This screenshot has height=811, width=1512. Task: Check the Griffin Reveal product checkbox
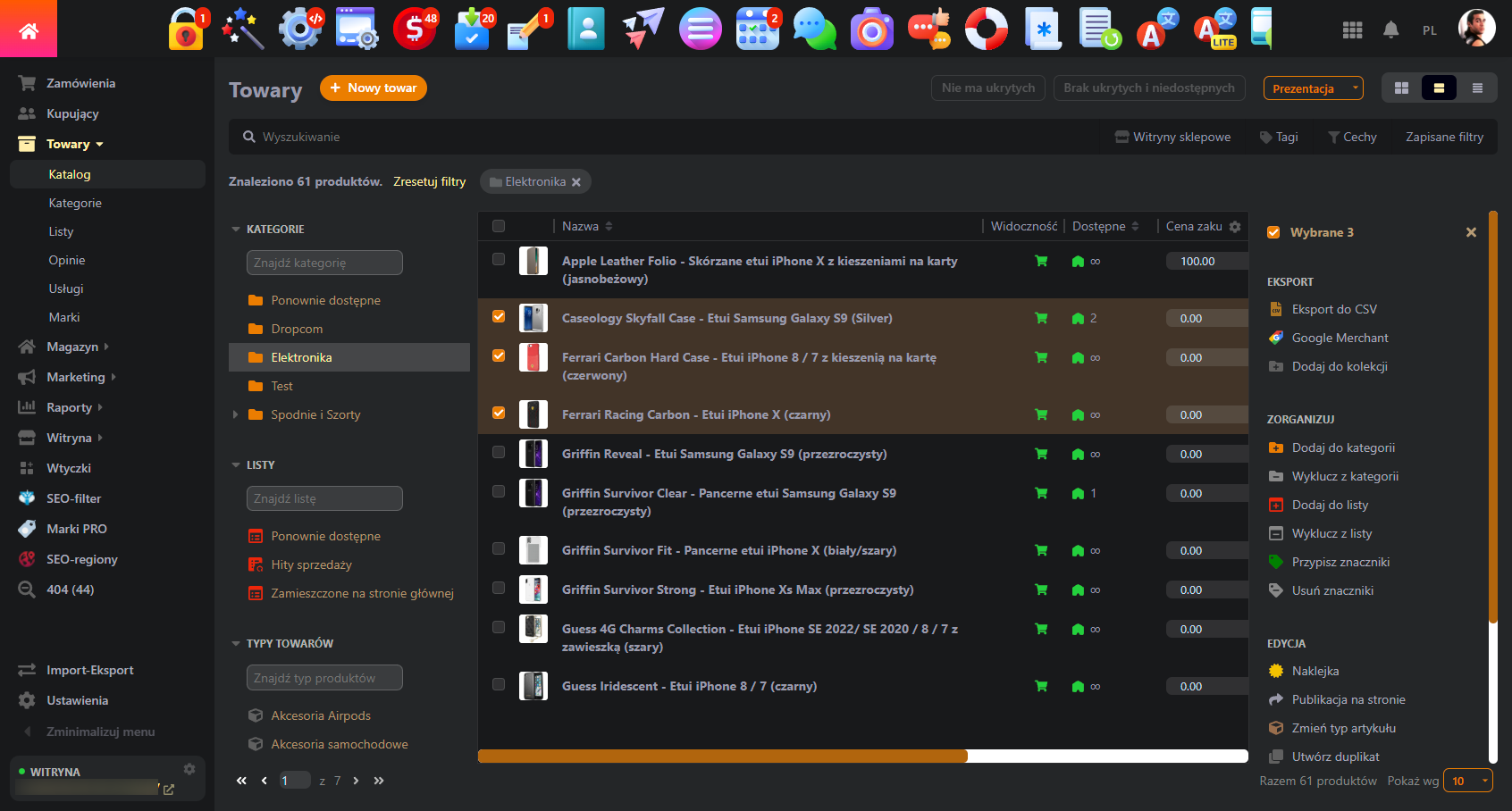499,453
